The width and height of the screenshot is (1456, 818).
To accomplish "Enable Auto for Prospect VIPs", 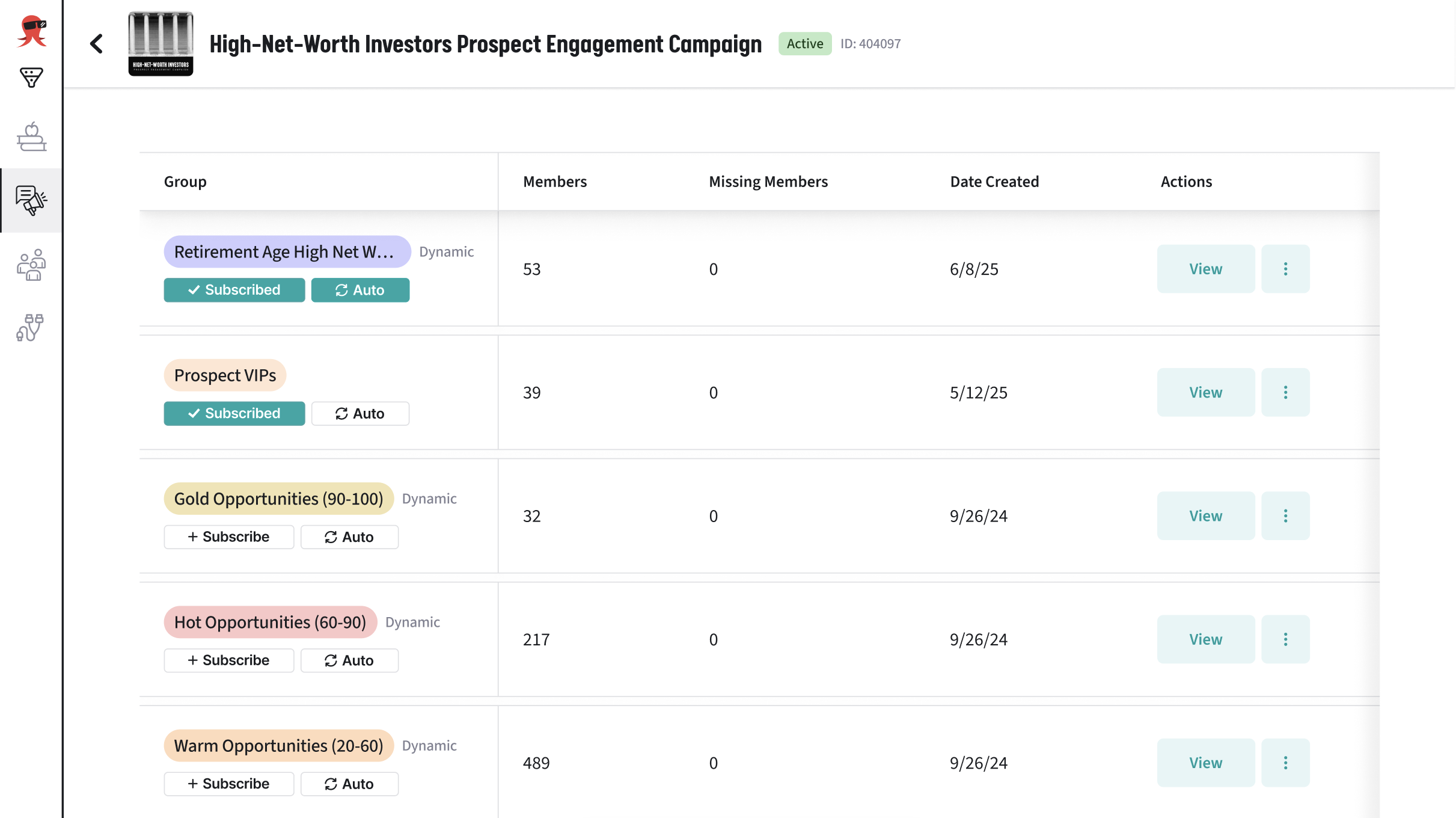I will pyautogui.click(x=360, y=414).
